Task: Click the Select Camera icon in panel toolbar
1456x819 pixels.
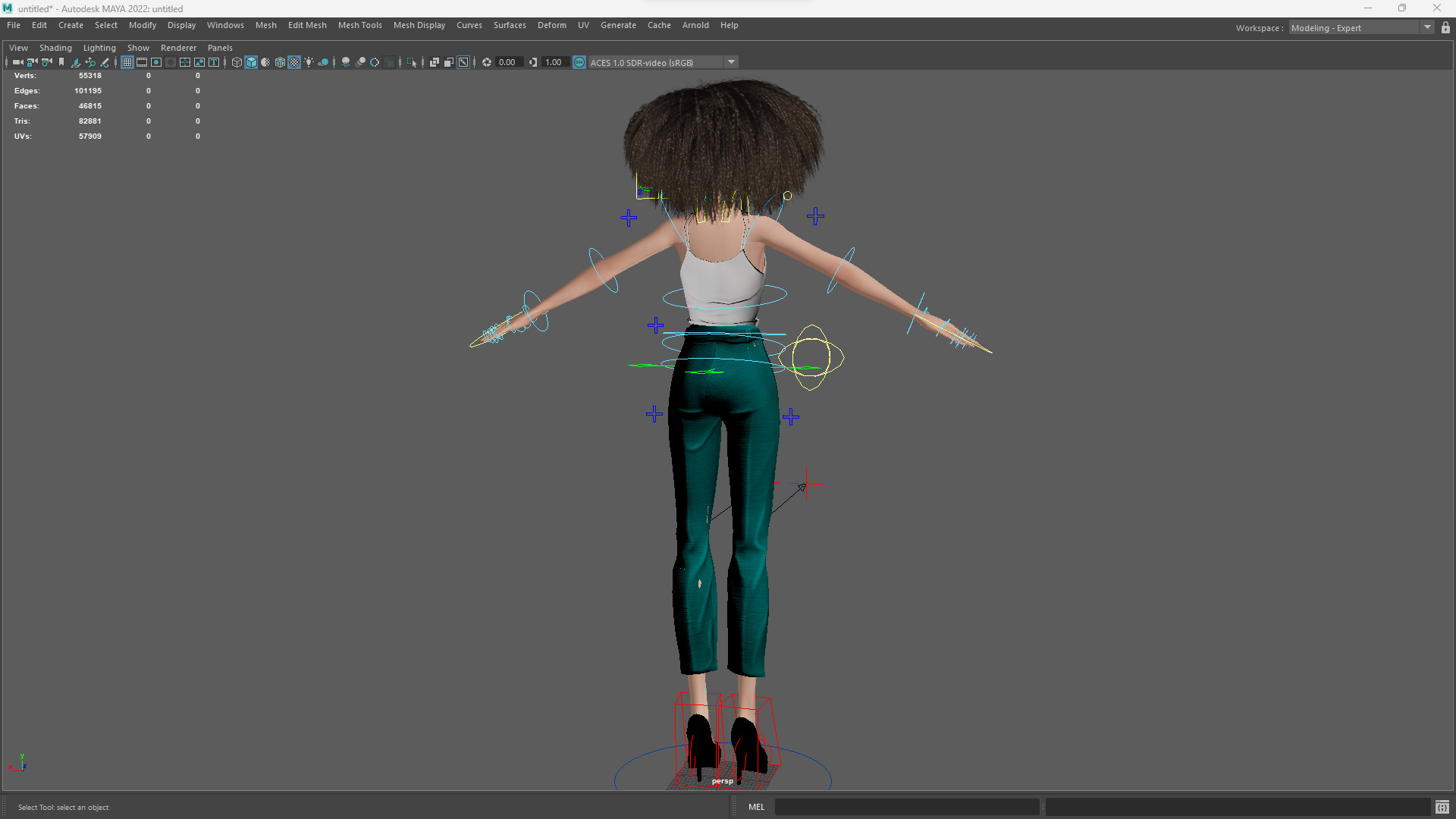Action: pos(17,62)
